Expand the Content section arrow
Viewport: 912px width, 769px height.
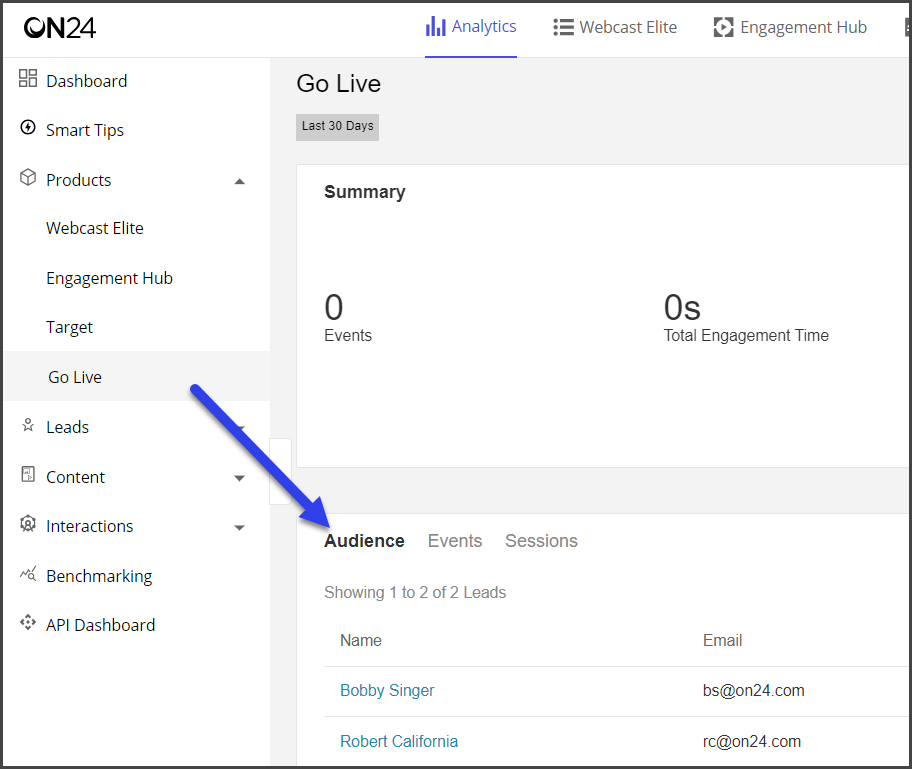click(240, 478)
